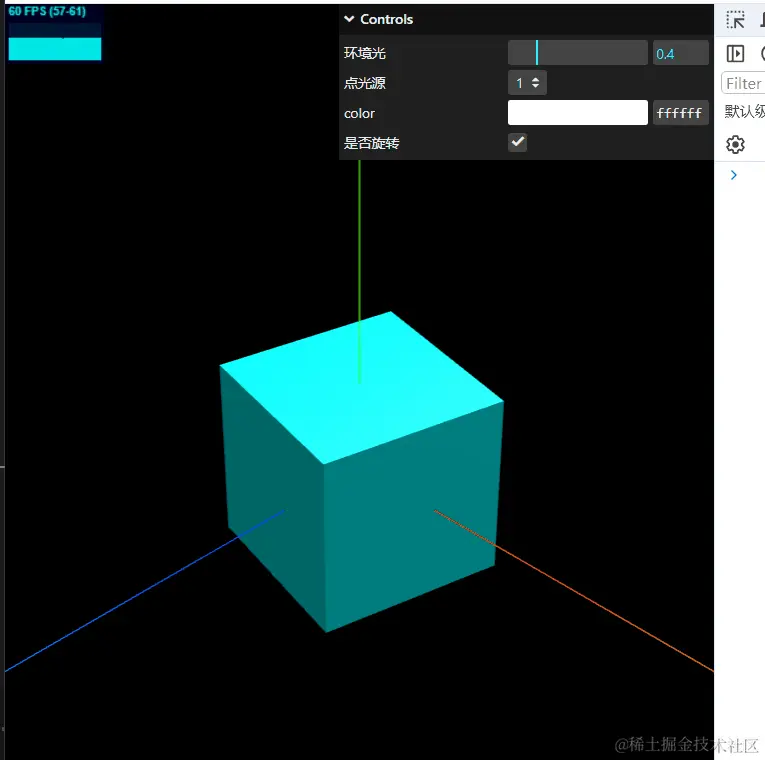765x760 pixels.
Task: Click the FPS stats panel
Action: (55, 33)
